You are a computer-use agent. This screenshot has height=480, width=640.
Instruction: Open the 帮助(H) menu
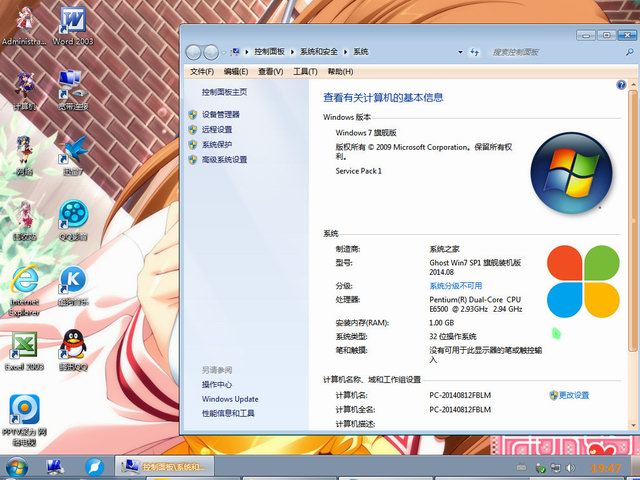[x=340, y=72]
